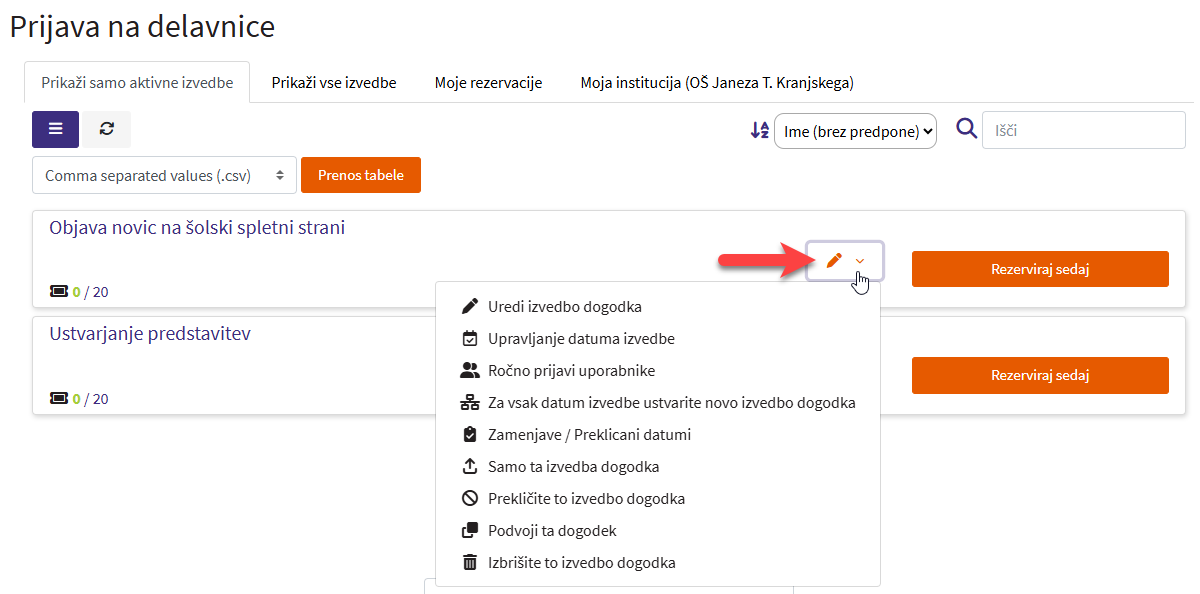Open the 'Ime (brez predpone)' sort dropdown

855,131
